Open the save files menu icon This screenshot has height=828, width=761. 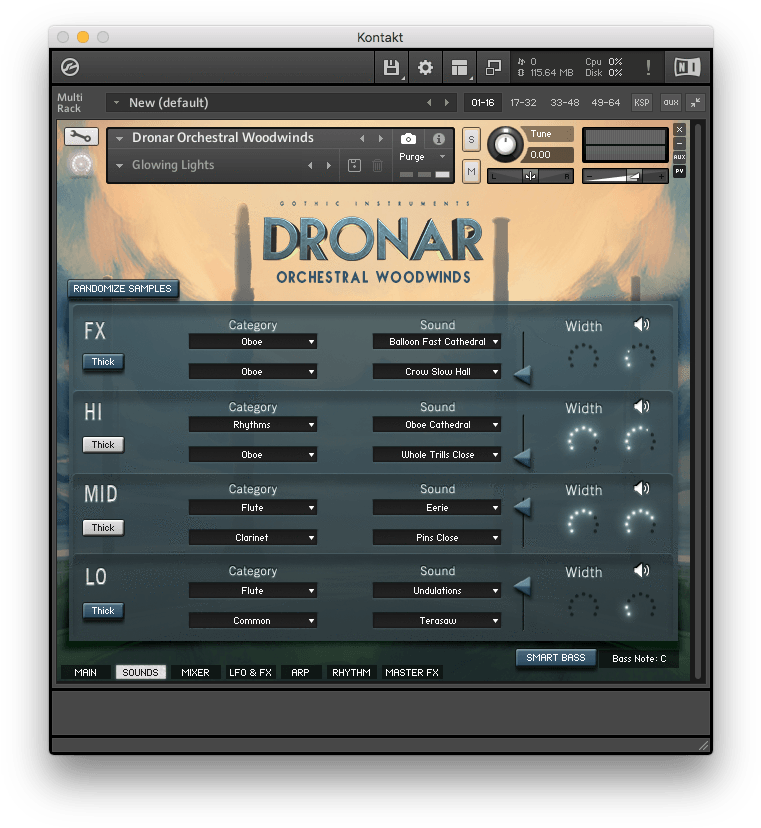pyautogui.click(x=391, y=67)
